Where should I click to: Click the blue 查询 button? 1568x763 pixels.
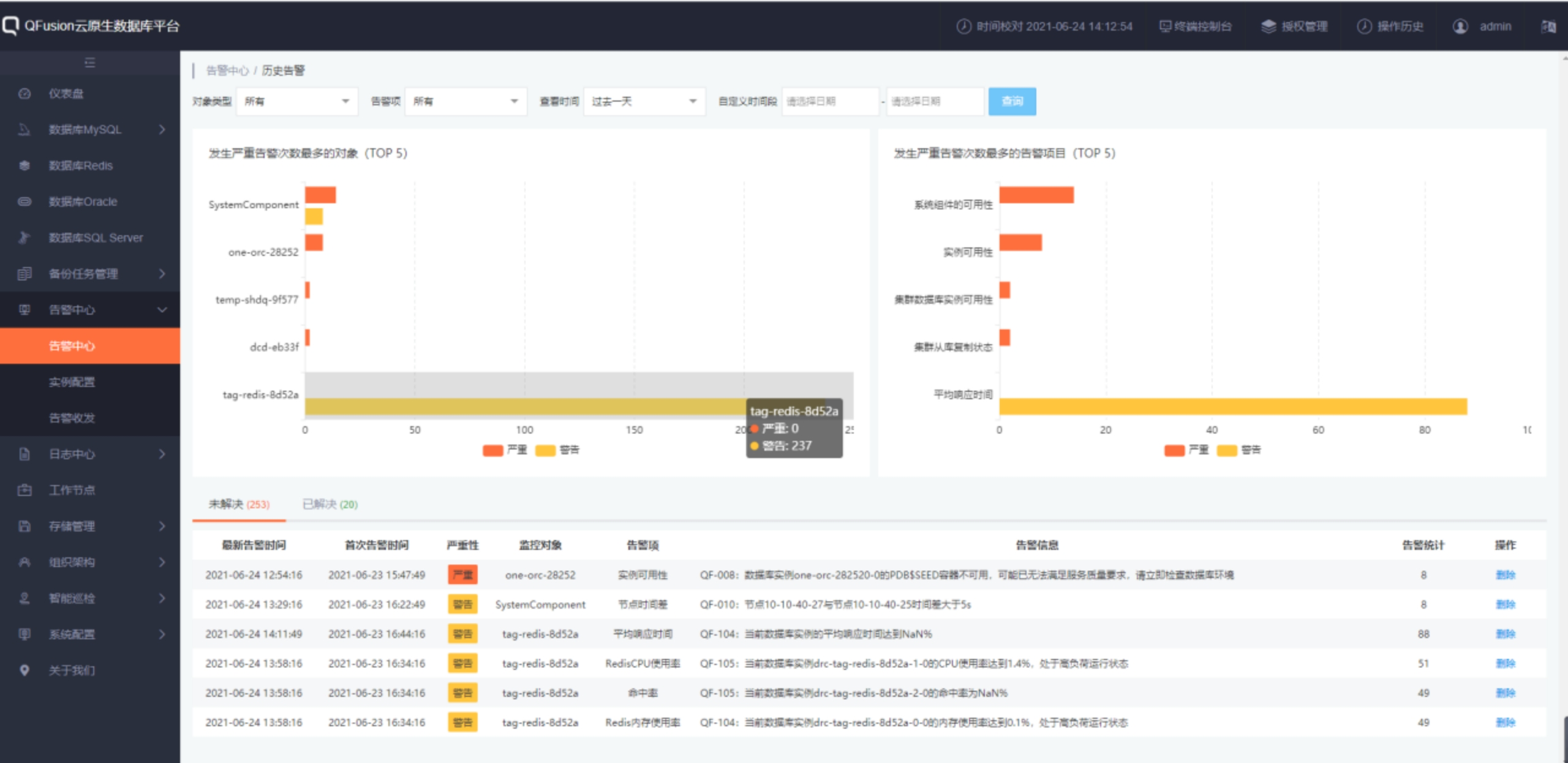(1012, 101)
